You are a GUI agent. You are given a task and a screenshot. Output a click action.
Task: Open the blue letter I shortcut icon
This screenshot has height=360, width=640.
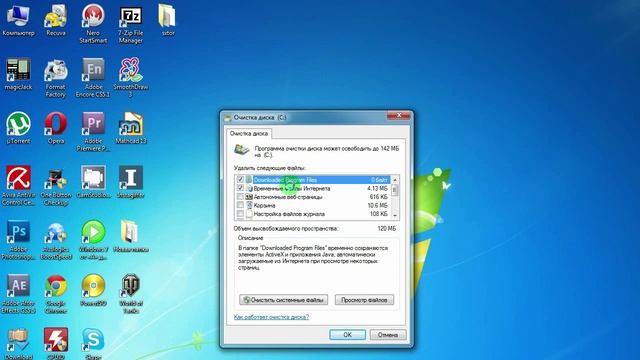(131, 182)
